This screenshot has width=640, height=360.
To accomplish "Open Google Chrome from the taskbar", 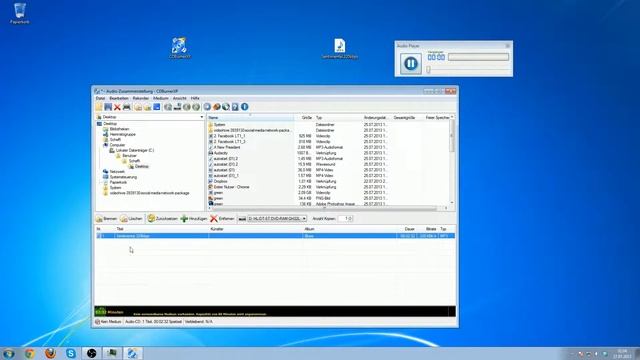I will coord(29,353).
